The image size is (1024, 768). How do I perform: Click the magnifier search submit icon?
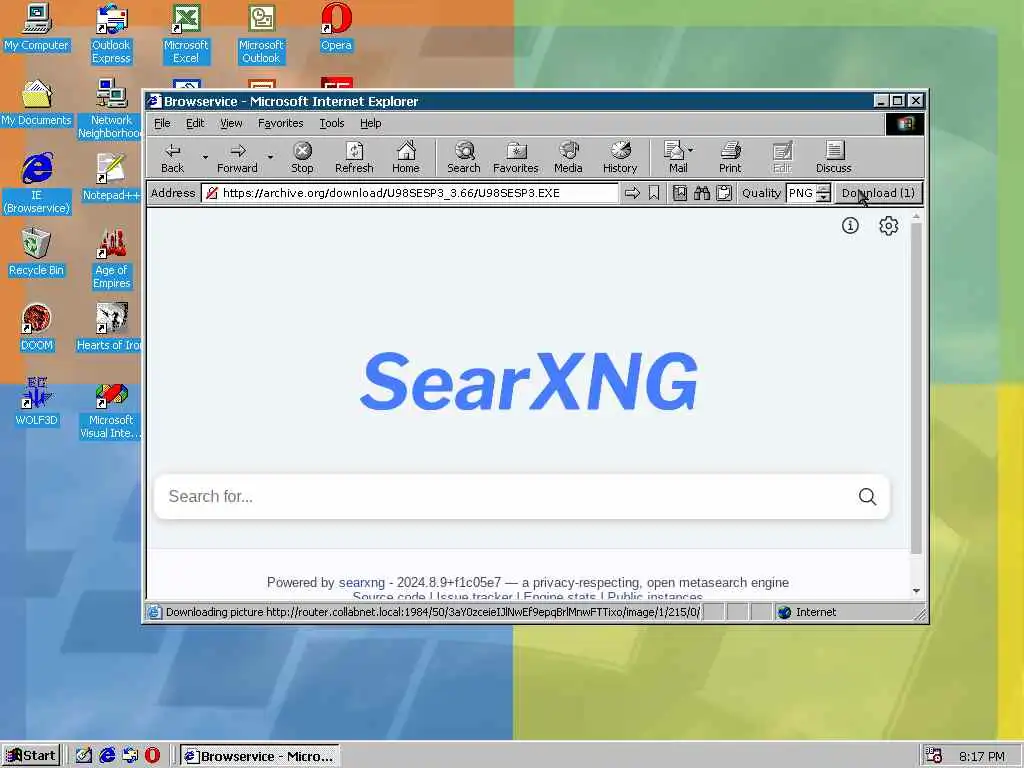867,496
